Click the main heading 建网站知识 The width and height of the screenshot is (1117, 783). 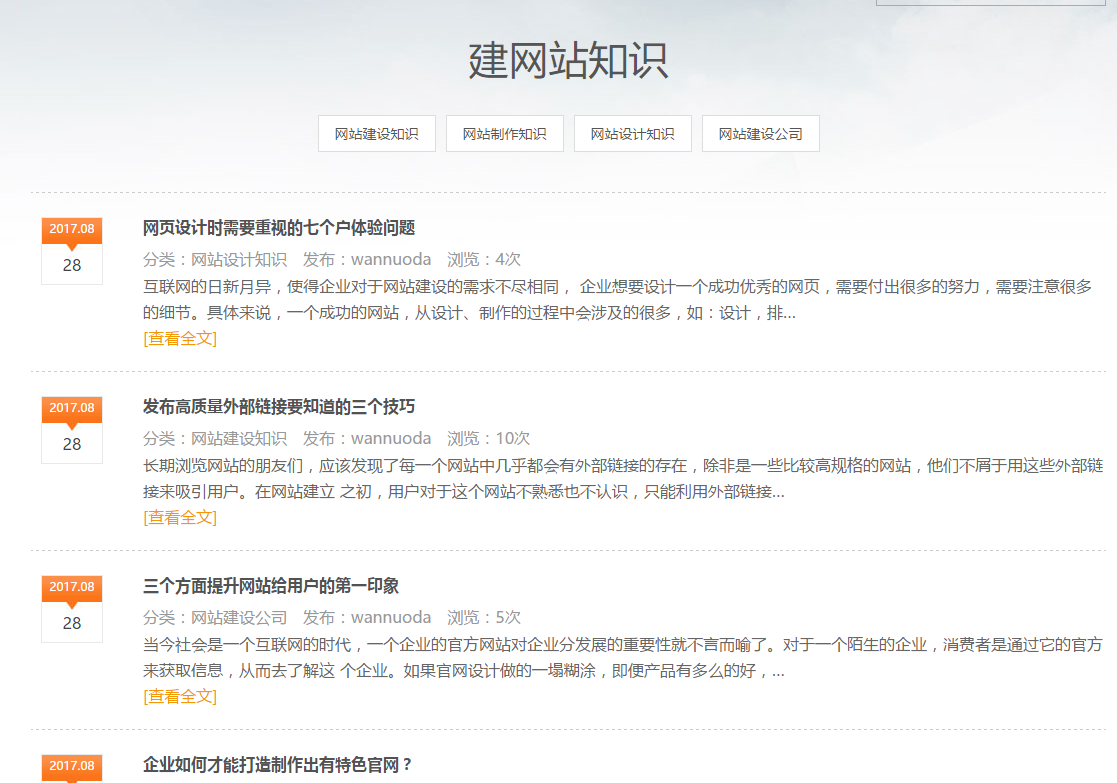click(x=568, y=61)
